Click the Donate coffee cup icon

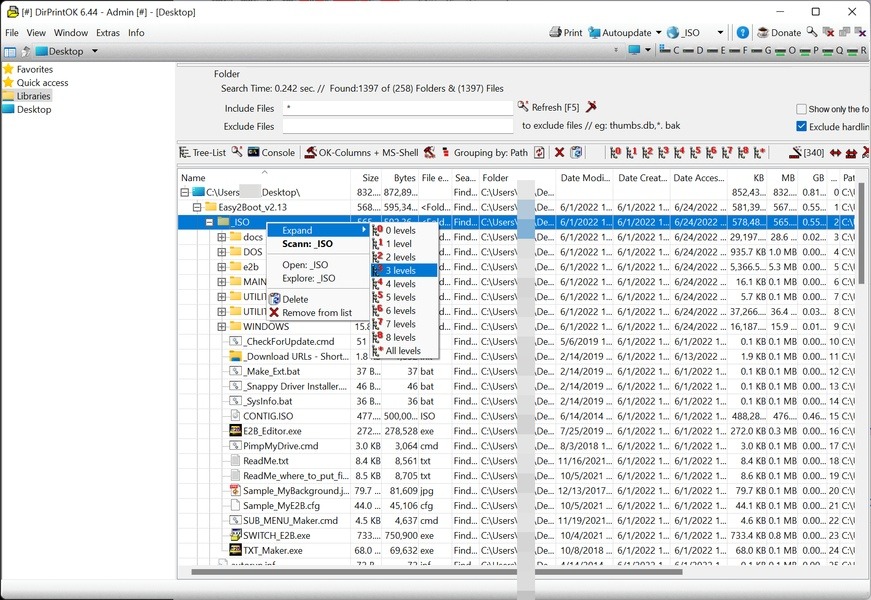coord(763,33)
